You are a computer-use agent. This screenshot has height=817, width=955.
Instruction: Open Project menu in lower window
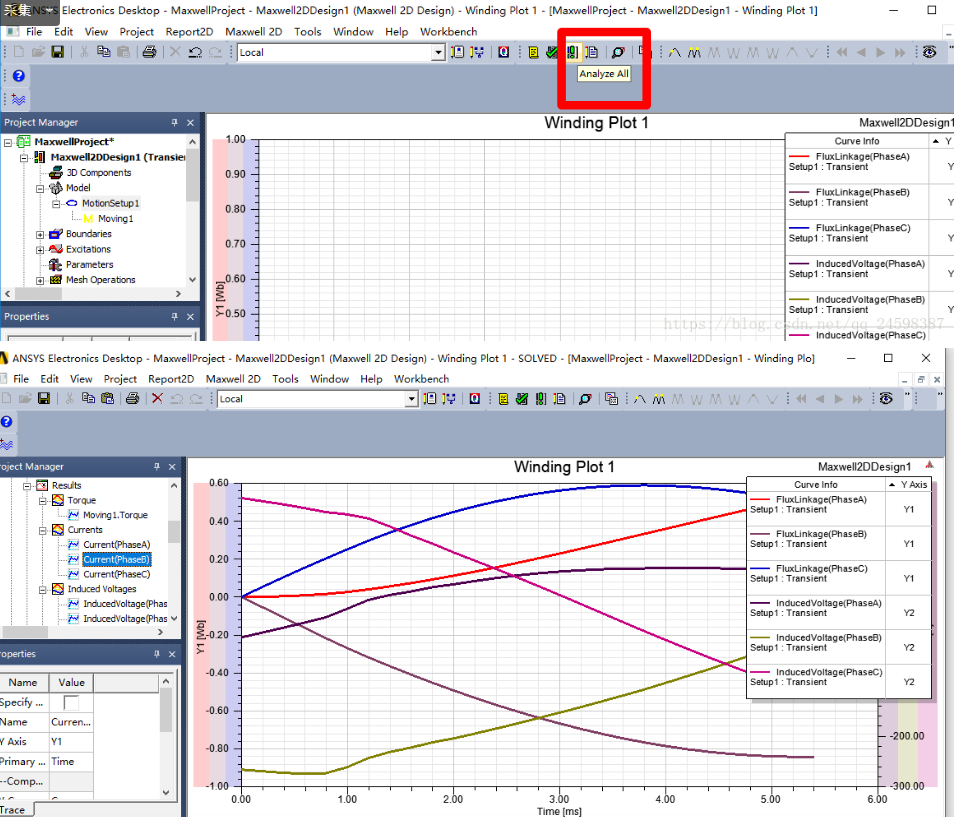click(120, 379)
